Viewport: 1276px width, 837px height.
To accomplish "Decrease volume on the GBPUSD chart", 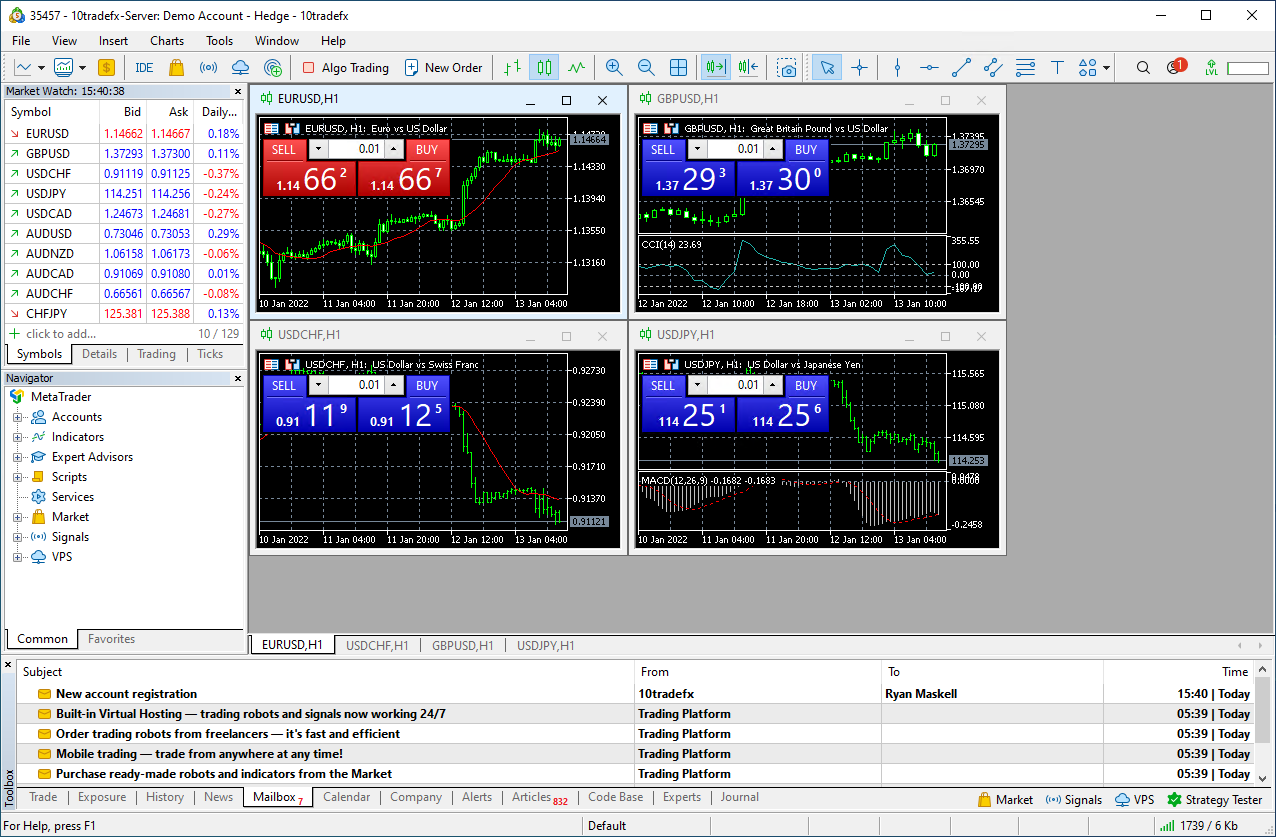I will [x=697, y=149].
